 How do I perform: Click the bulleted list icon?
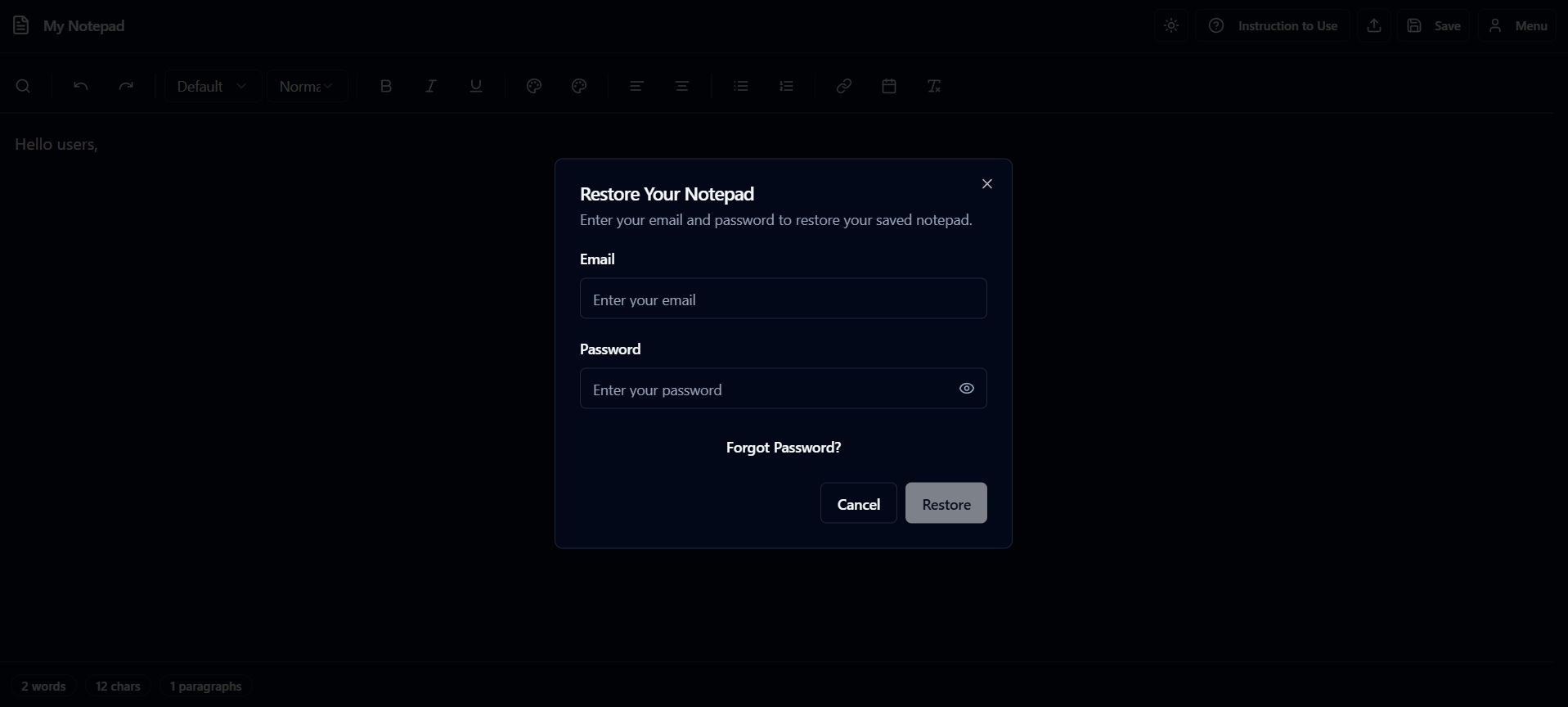pyautogui.click(x=741, y=86)
